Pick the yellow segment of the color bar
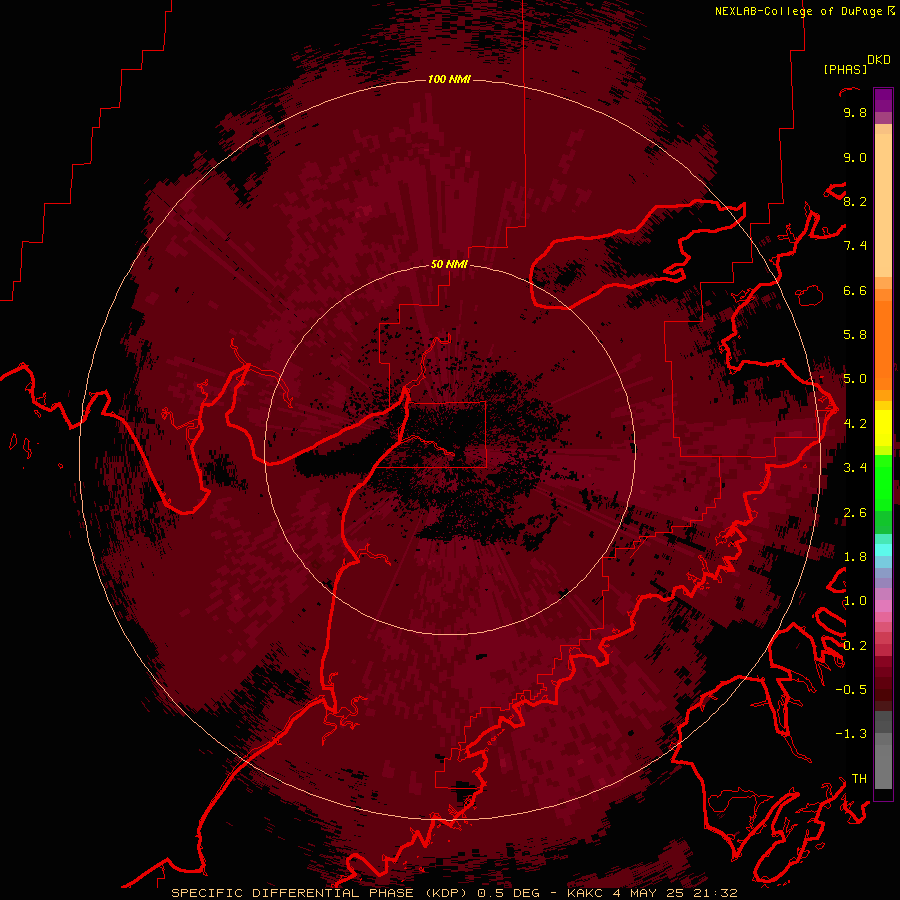The width and height of the screenshot is (900, 900). point(883,428)
